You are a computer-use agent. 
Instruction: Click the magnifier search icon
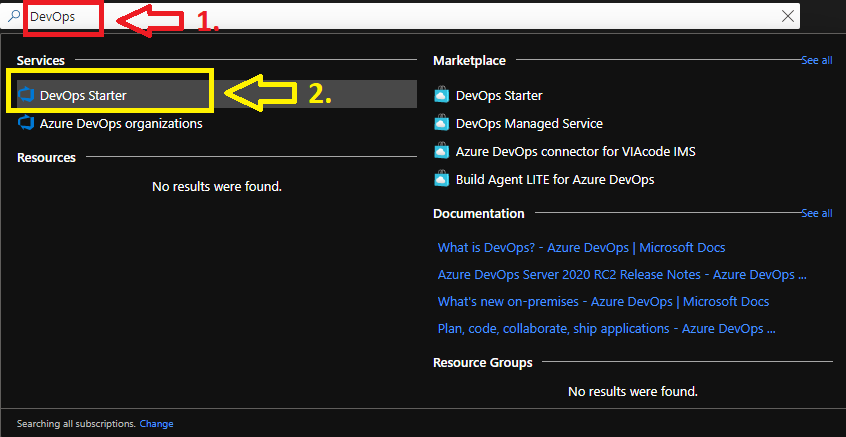(14, 16)
